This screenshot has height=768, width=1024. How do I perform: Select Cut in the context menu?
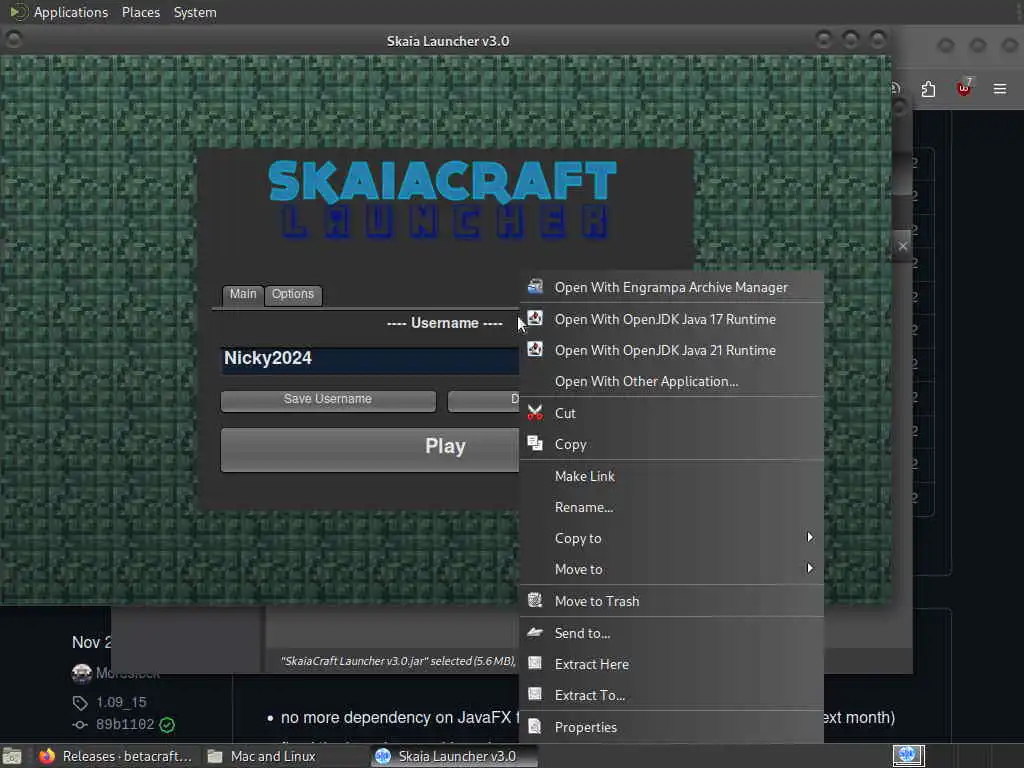[671, 413]
